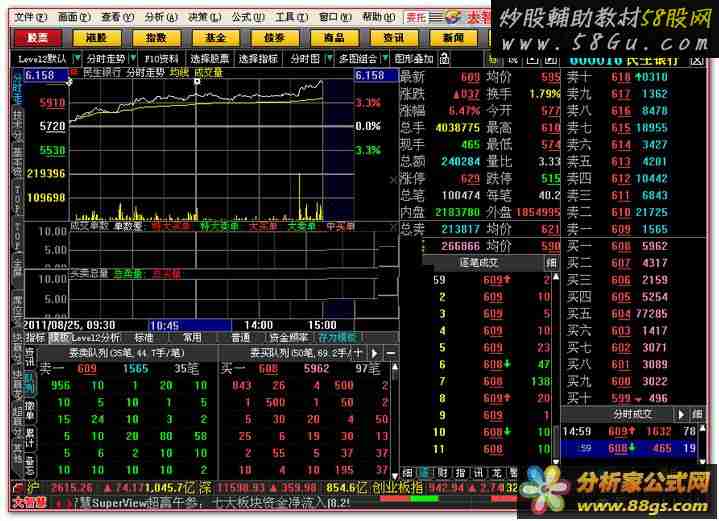
Task: Select the 讯 tab at bottom of quote panel
Action: (479, 473)
